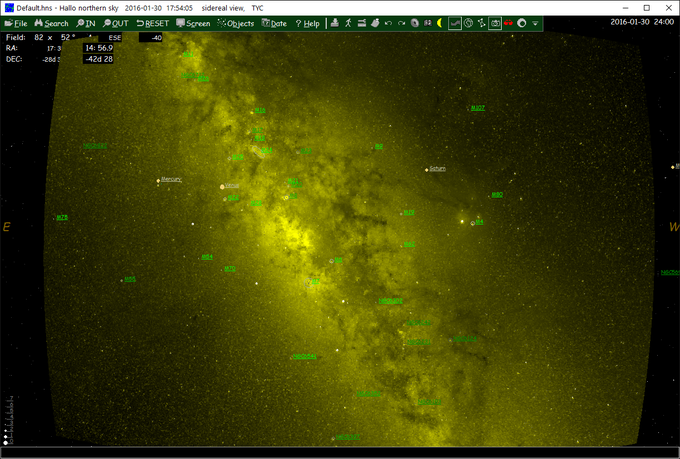680x459 pixels.
Task: Select the Saturn planet label
Action: pyautogui.click(x=438, y=169)
